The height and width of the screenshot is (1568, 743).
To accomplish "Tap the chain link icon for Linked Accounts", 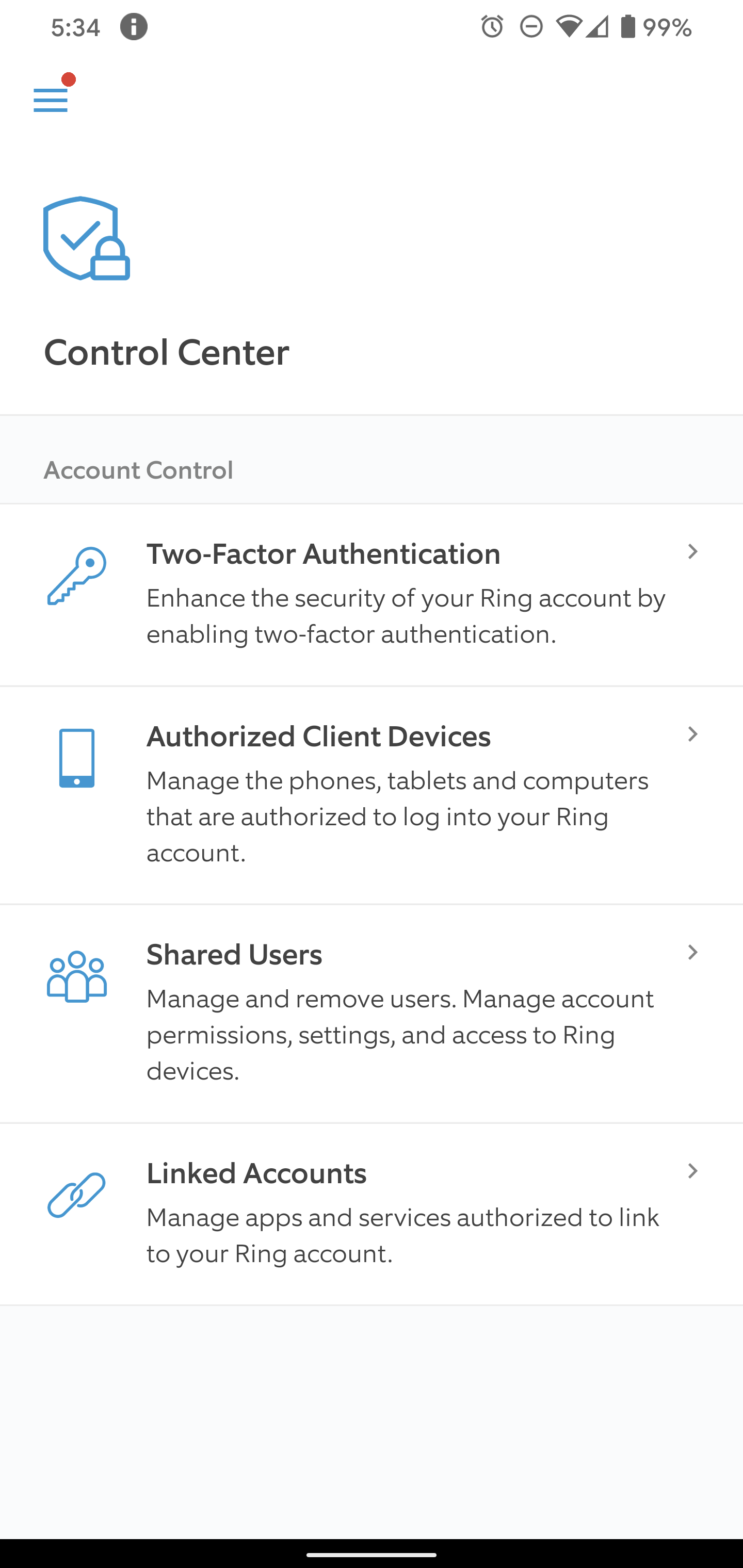I will coord(77,1195).
